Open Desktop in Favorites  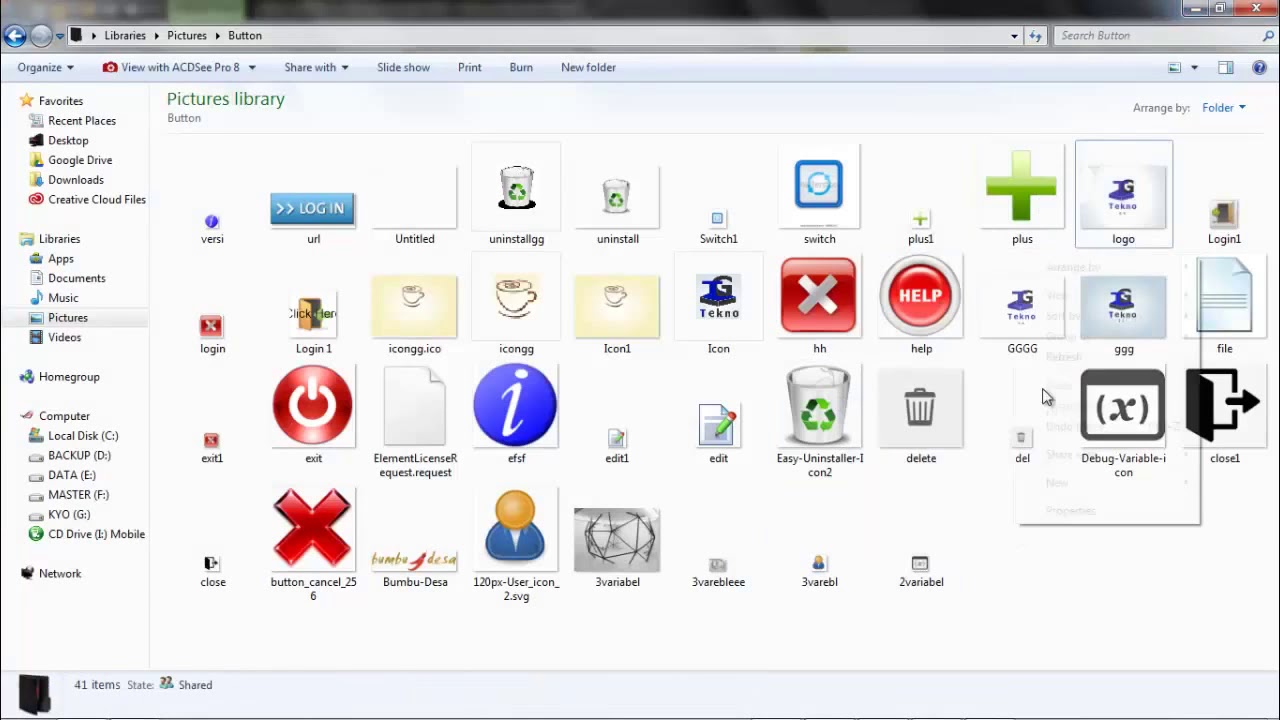tap(68, 140)
